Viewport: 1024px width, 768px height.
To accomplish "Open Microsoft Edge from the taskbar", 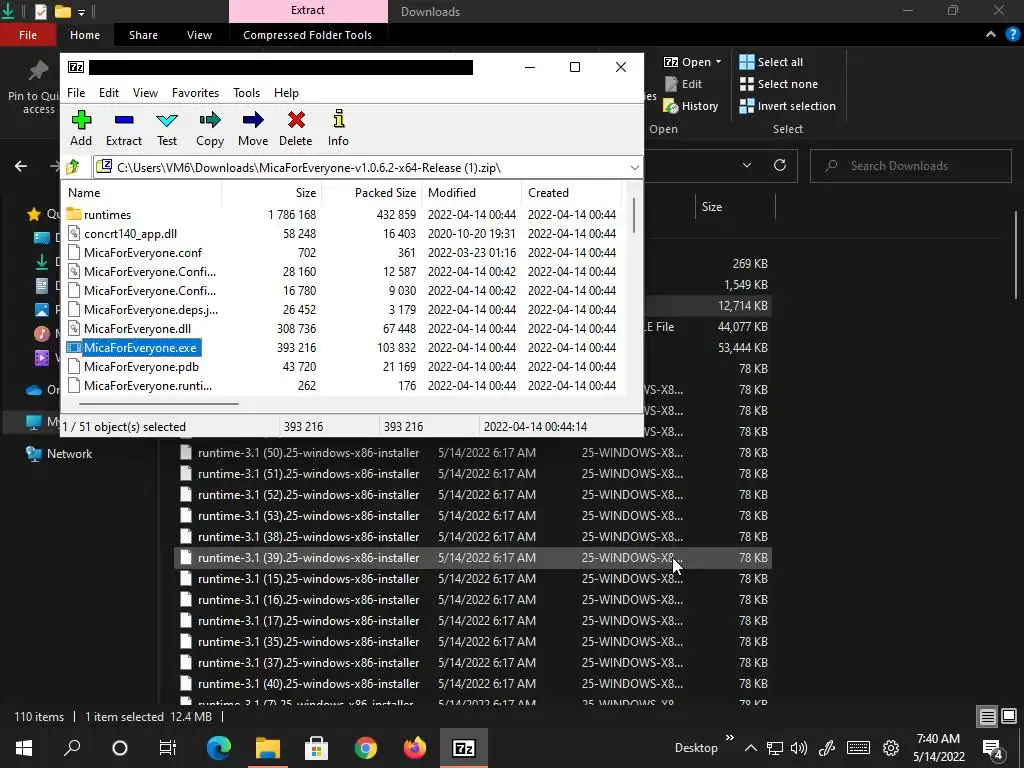I will [x=219, y=748].
